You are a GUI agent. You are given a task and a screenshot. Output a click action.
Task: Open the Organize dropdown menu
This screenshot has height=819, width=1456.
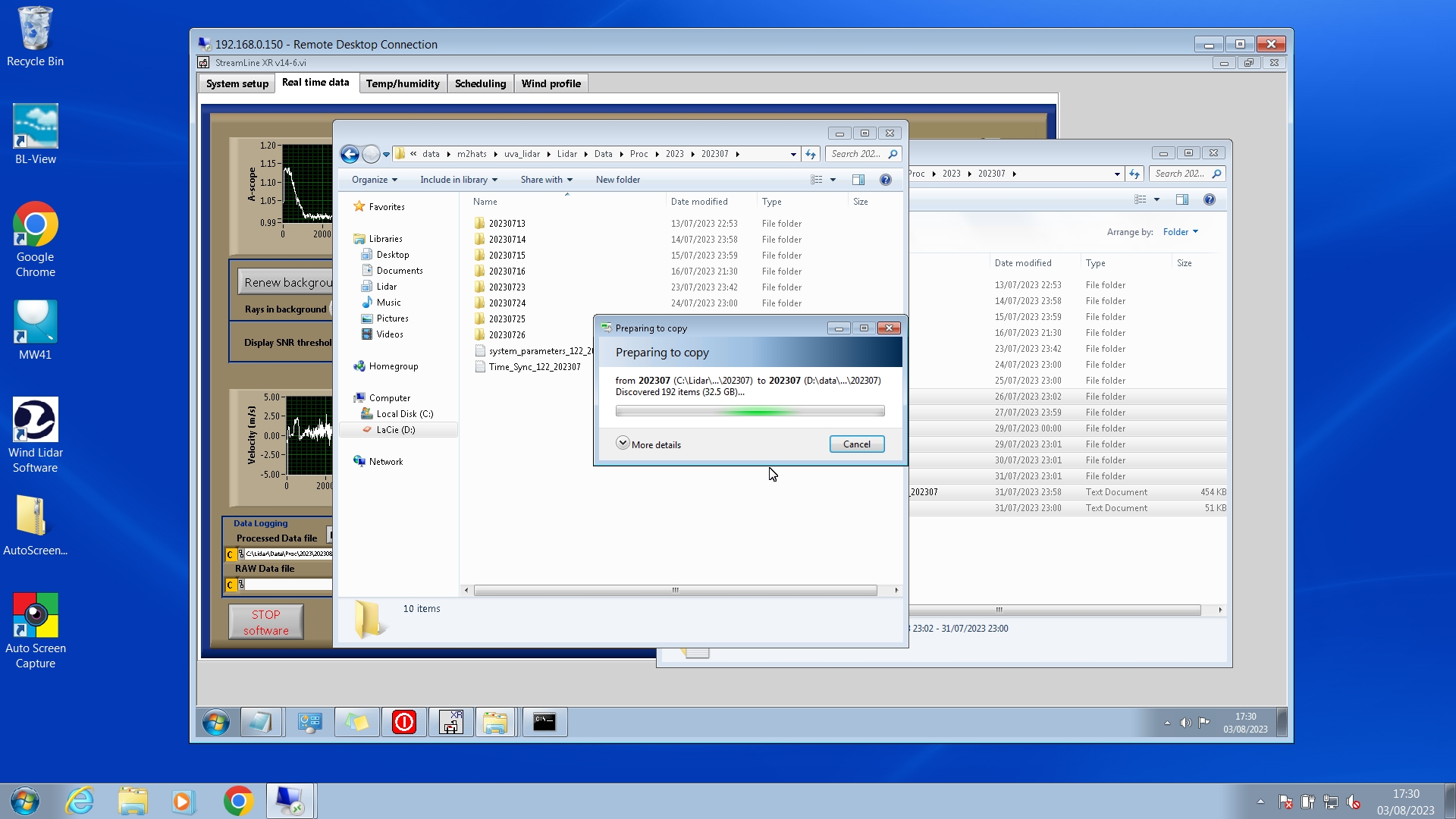pos(374,180)
